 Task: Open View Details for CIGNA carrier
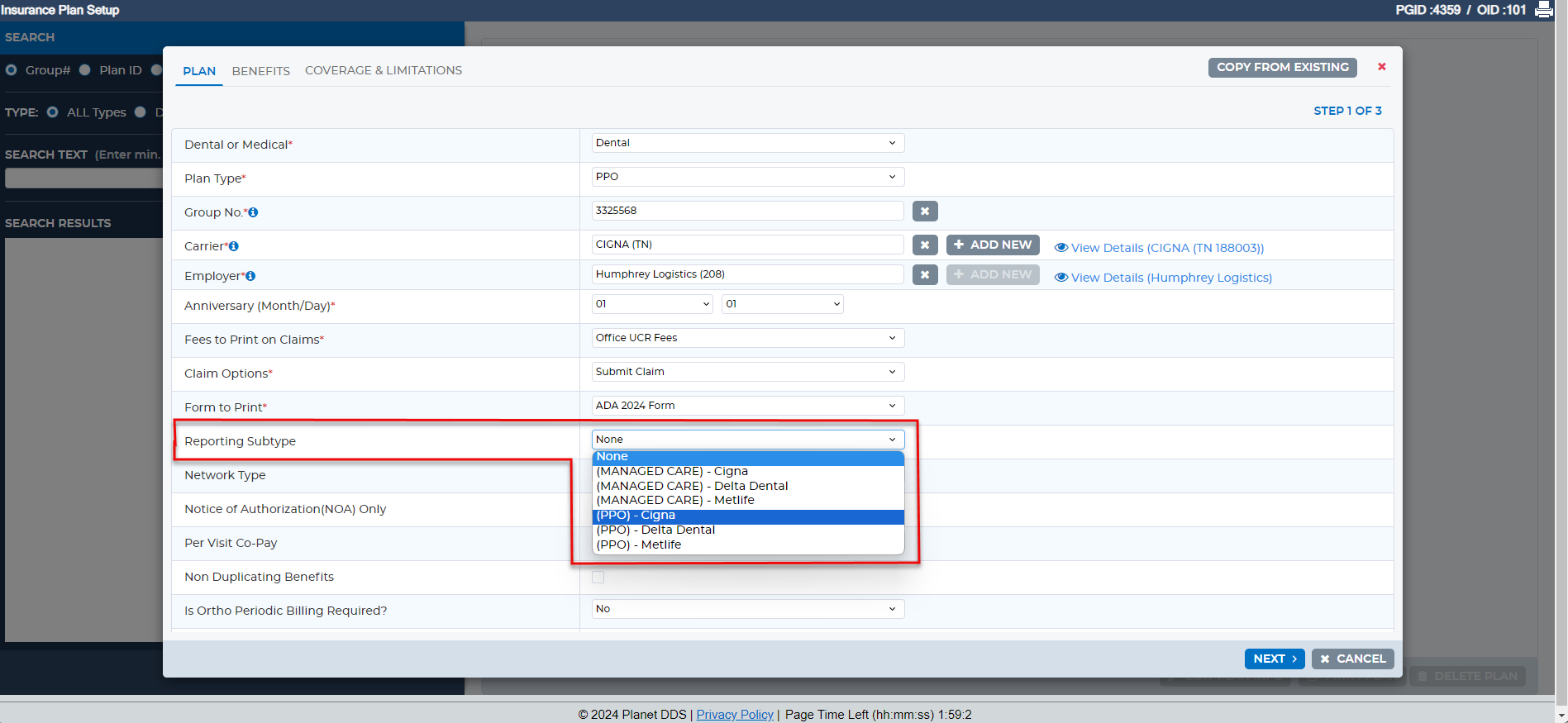click(x=1159, y=248)
